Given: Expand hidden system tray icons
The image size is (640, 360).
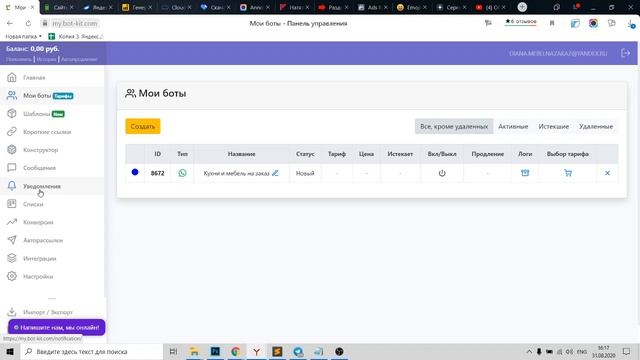Looking at the screenshot, I should click(x=529, y=351).
